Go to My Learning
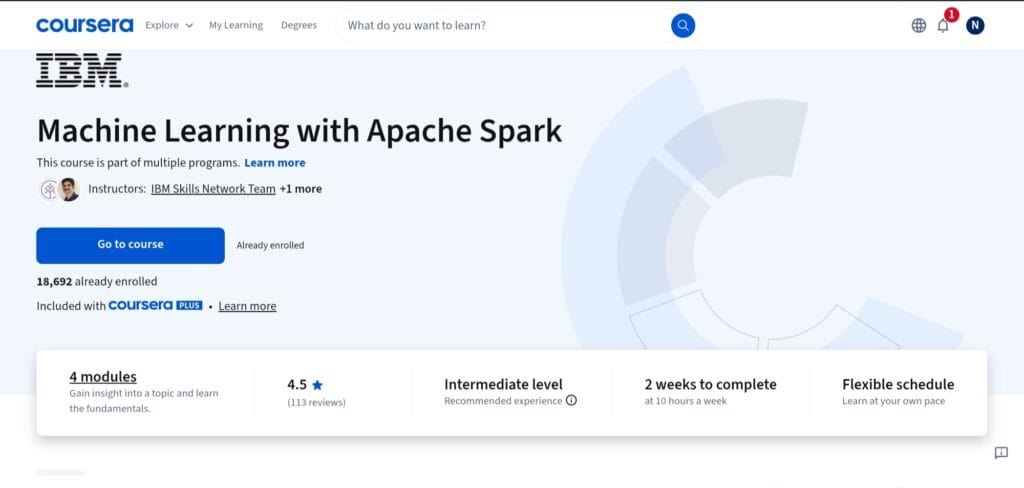1024x488 pixels. (x=236, y=25)
